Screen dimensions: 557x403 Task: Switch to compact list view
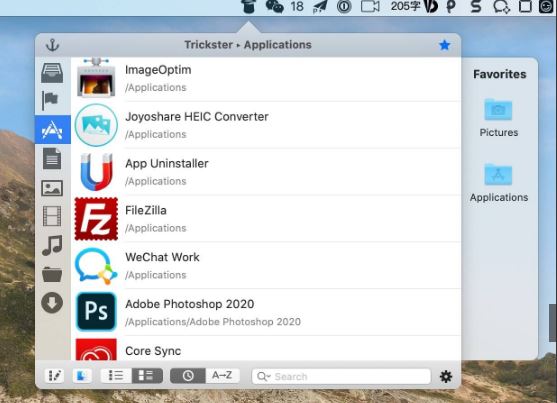[116, 376]
